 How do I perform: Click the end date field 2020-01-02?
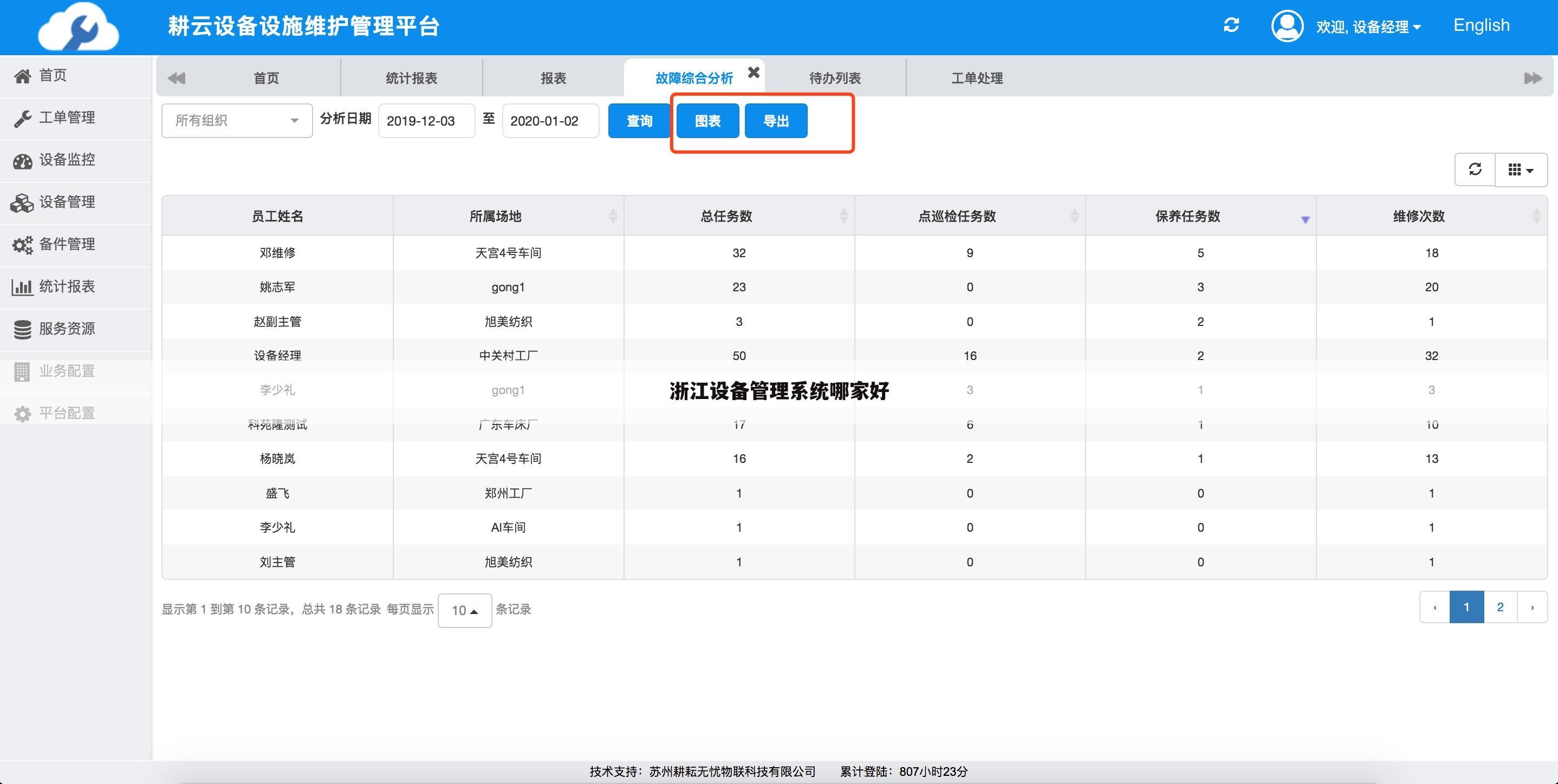click(550, 121)
